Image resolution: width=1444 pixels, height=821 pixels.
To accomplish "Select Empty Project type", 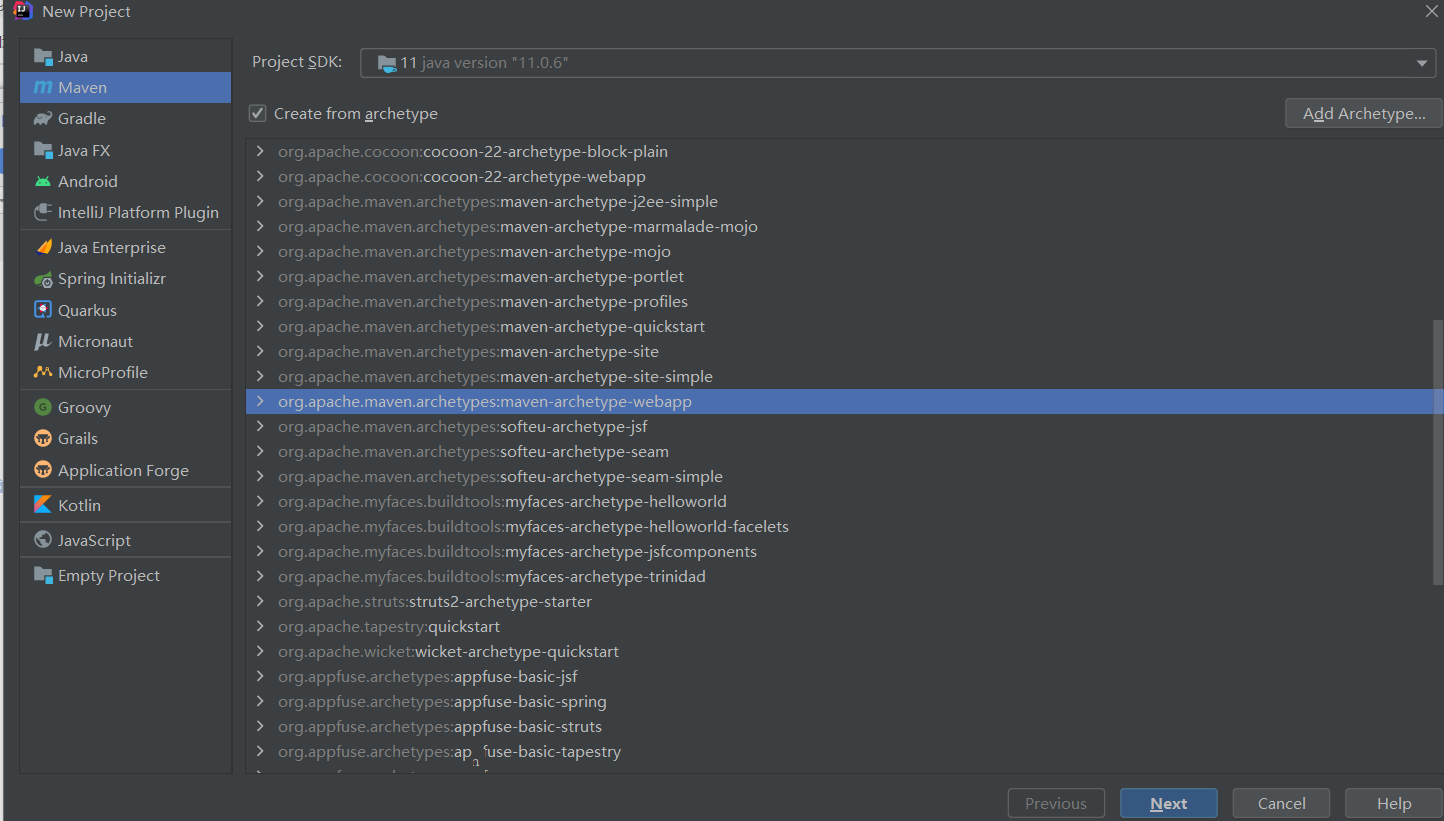I will [125, 575].
